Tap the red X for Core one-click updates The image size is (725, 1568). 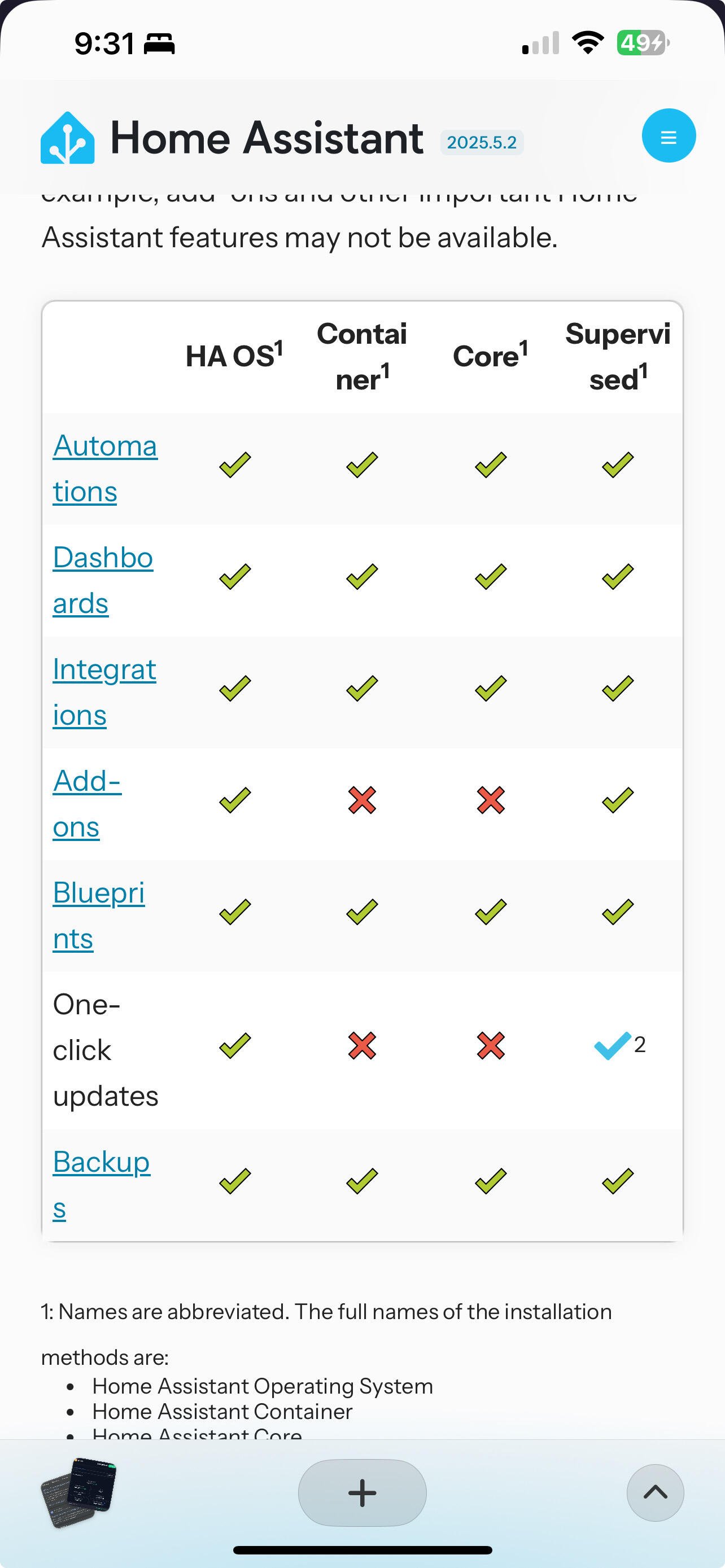(x=491, y=1046)
